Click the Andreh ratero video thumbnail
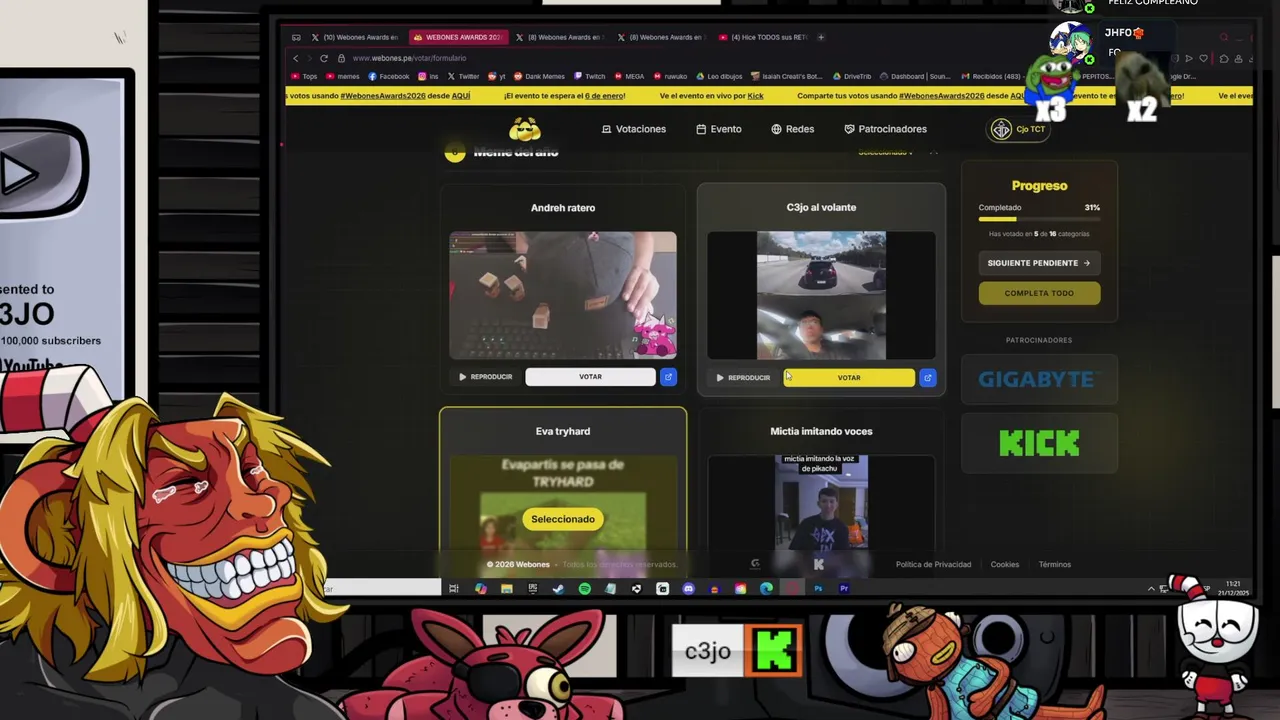Screen dimensions: 1280x720 (x=563, y=295)
